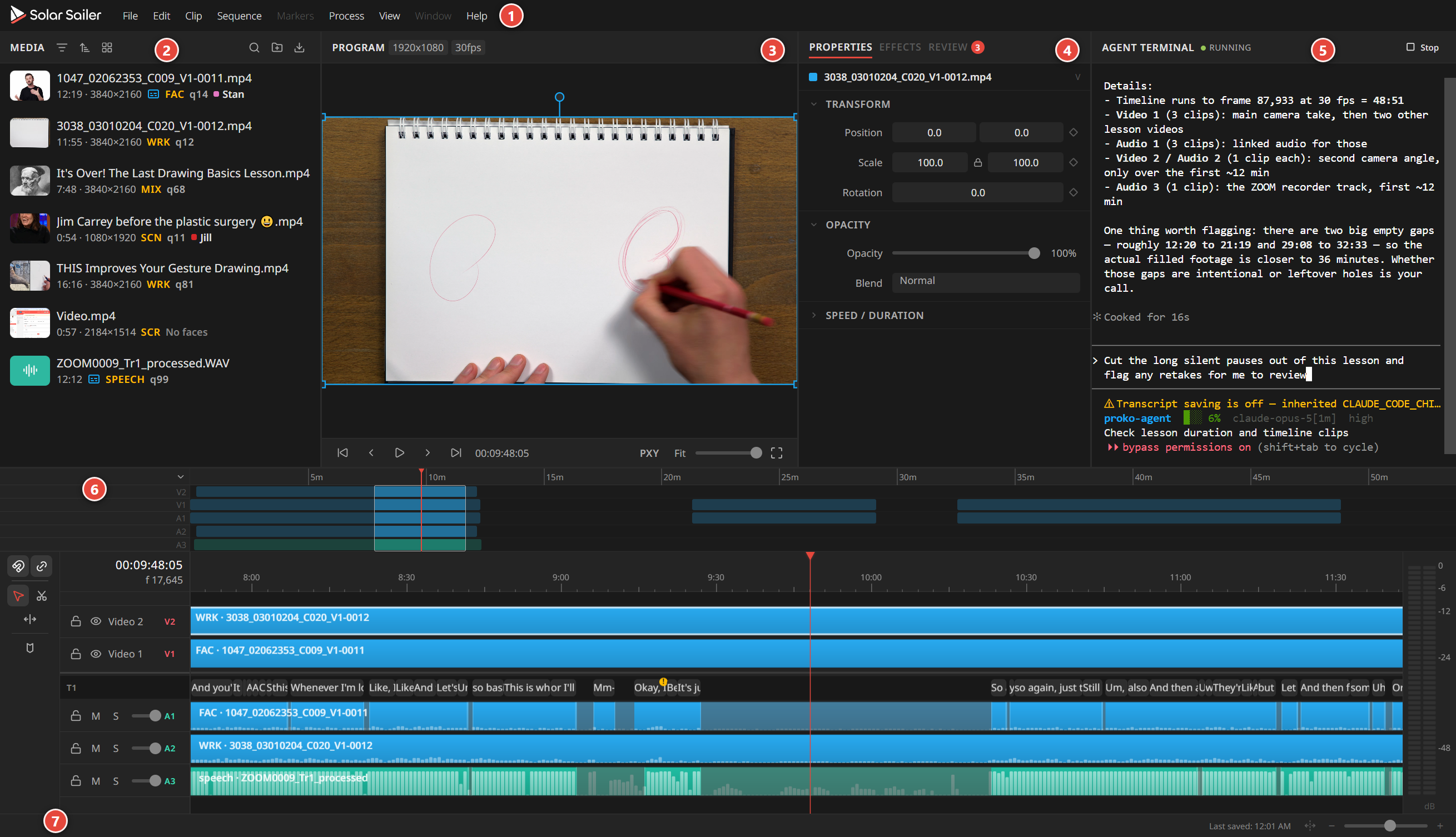Image resolution: width=1456 pixels, height=837 pixels.
Task: Open the View menu
Action: point(389,16)
